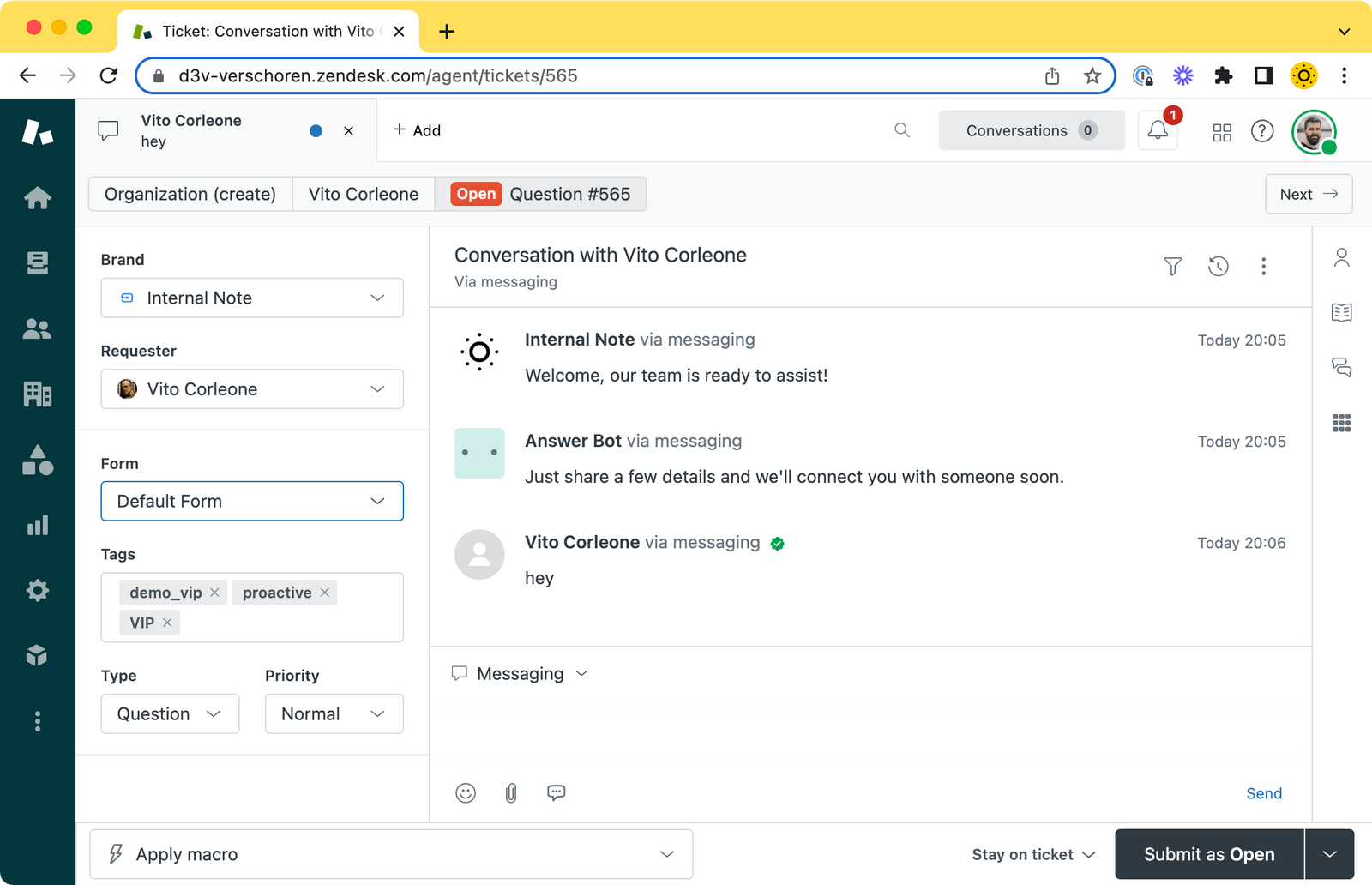Open the Brand dropdown showing Internal Note
The image size is (1372, 885).
pos(251,298)
